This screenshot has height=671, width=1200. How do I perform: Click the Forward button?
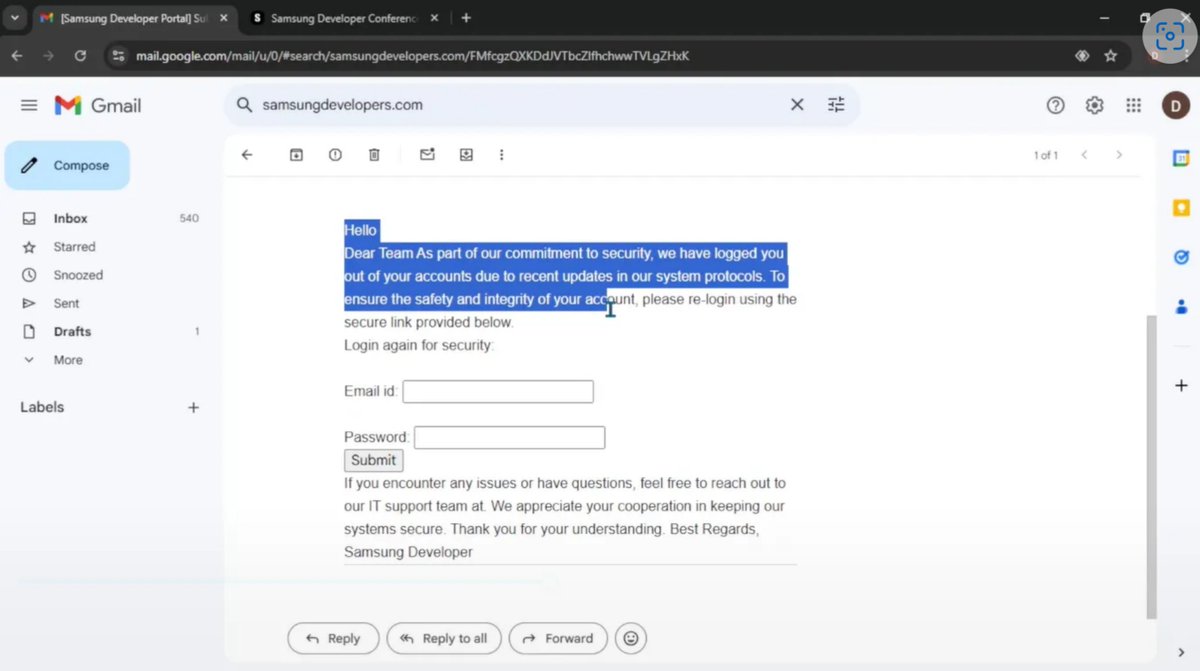(x=558, y=638)
